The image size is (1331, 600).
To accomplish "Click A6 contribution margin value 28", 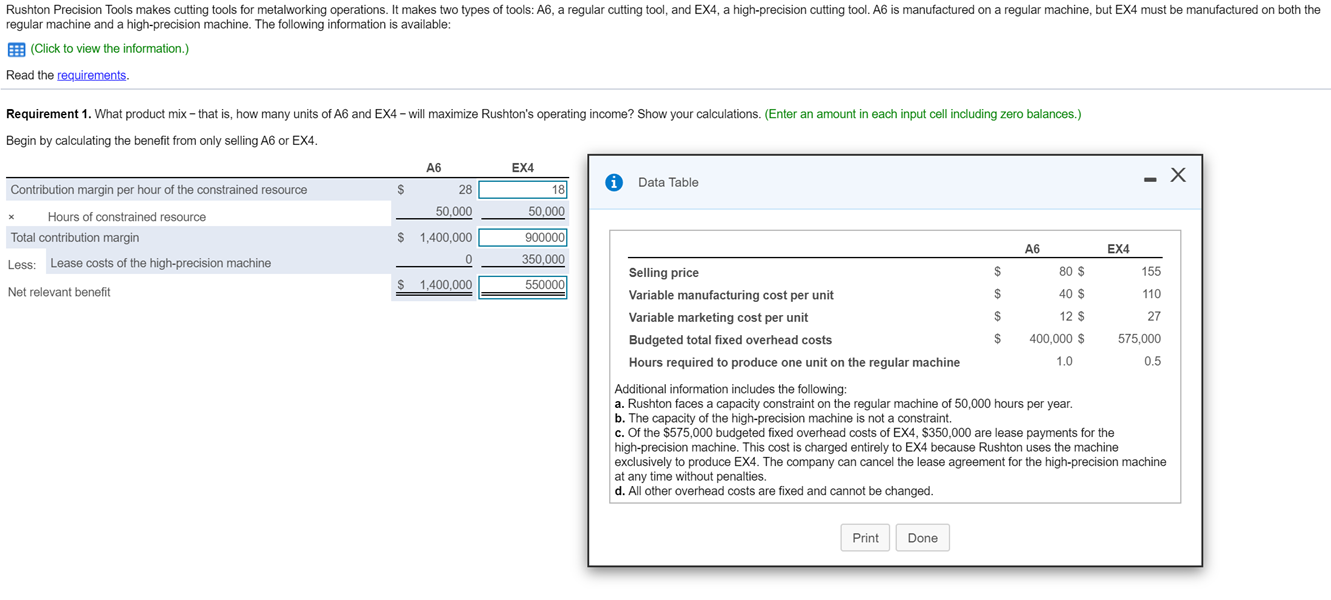I will (465, 190).
